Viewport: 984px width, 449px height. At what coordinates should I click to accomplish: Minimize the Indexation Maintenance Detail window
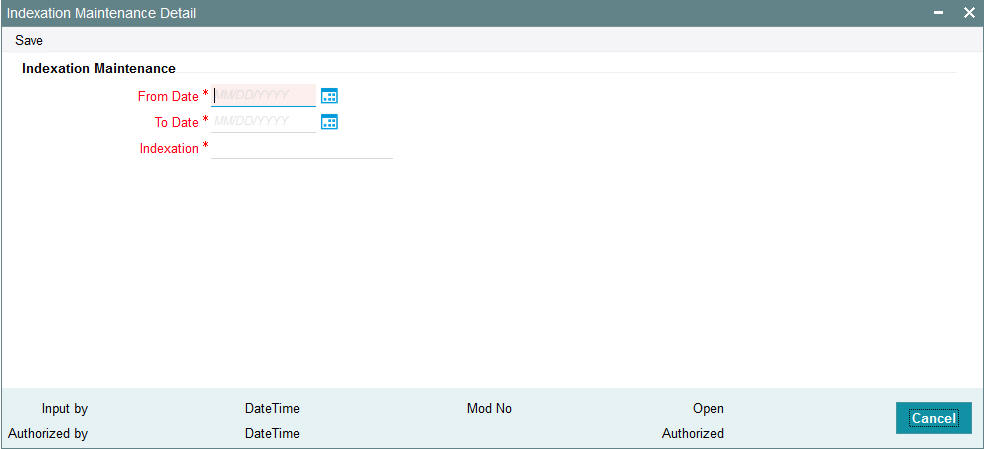pos(939,13)
